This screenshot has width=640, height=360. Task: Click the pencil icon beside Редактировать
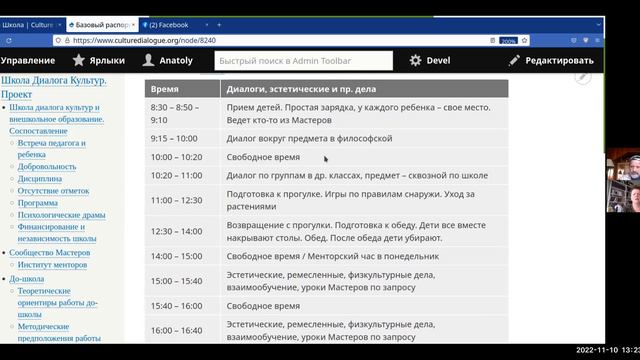click(x=514, y=60)
